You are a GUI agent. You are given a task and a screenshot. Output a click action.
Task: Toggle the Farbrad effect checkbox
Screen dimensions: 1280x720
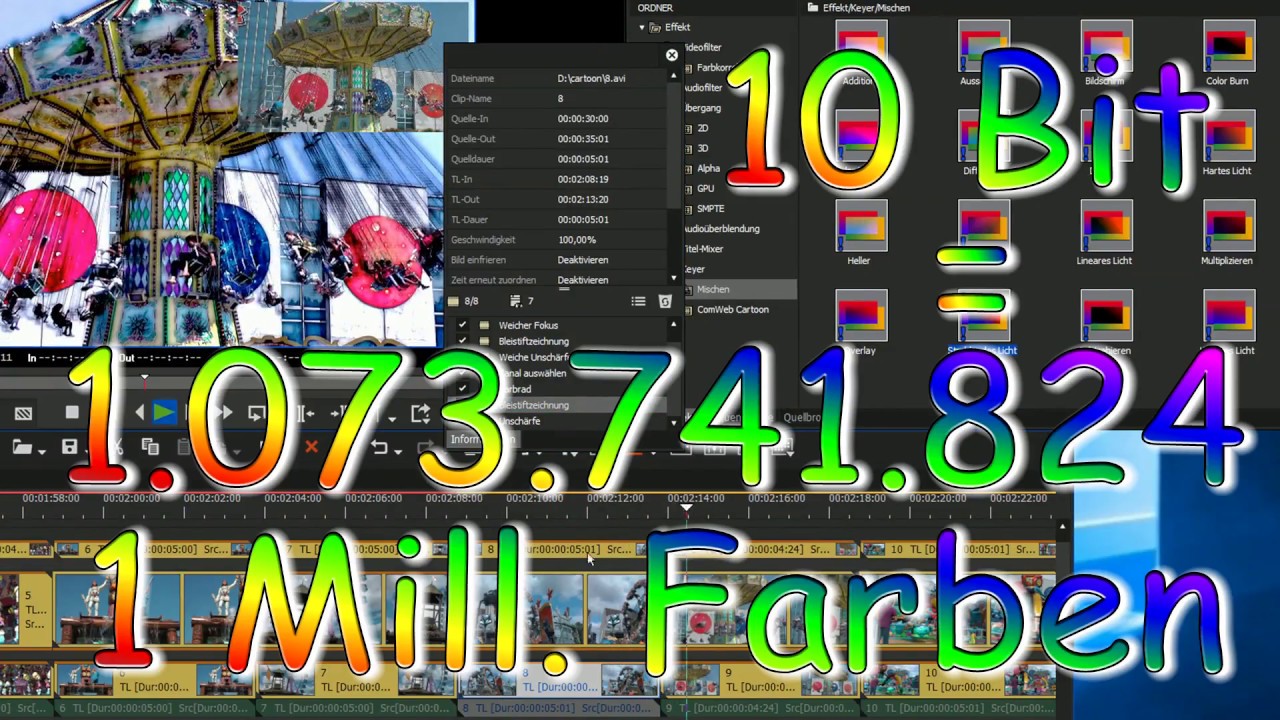(462, 389)
